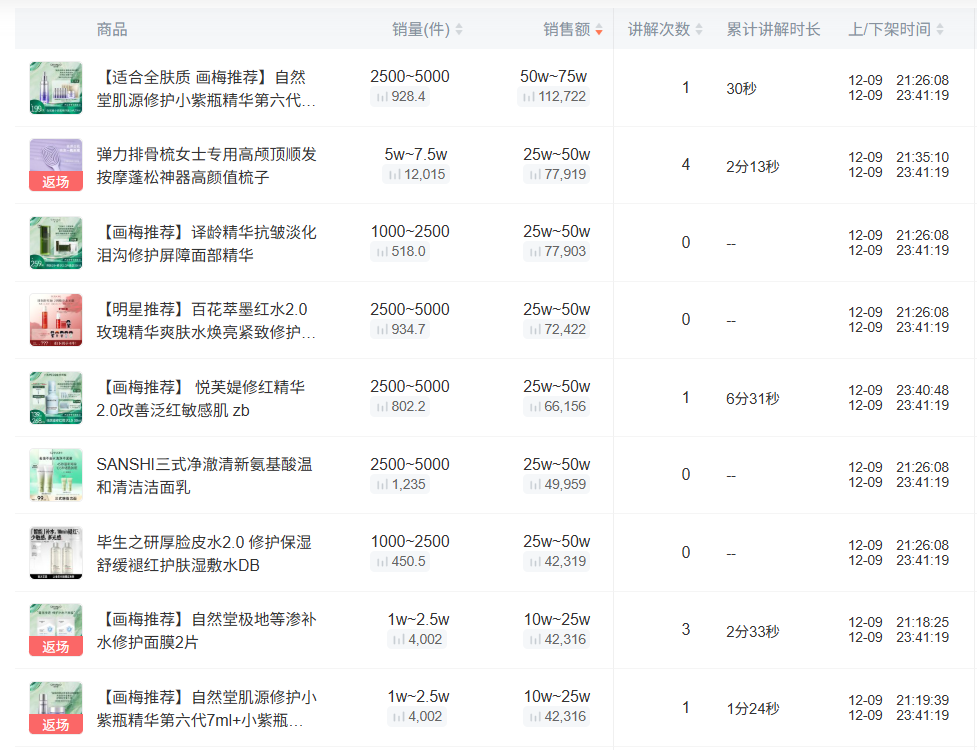977x750 pixels.
Task: Open product link 【画梅推荐】悦芙媞修红精华
Action: 201,399
